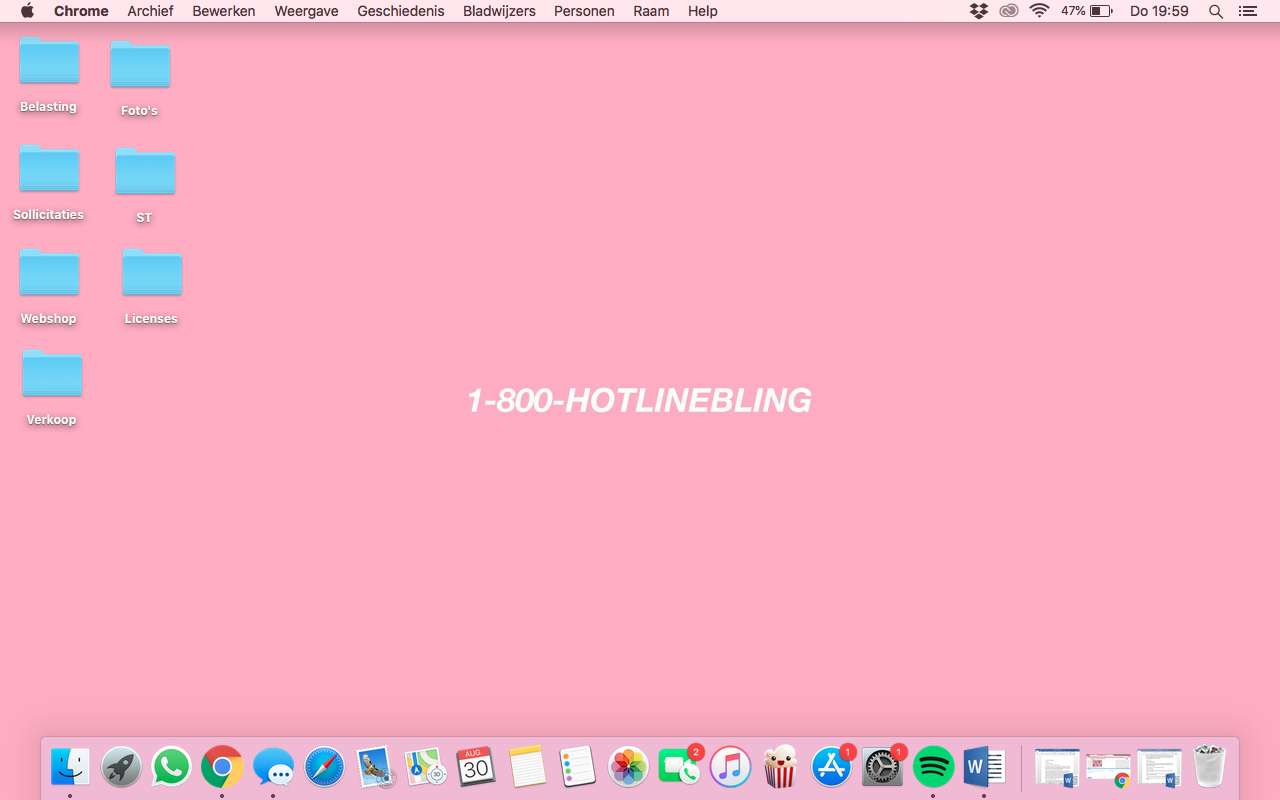Restore minimized Word document beside the Word app icon
This screenshot has width=1280, height=800.
point(1057,768)
